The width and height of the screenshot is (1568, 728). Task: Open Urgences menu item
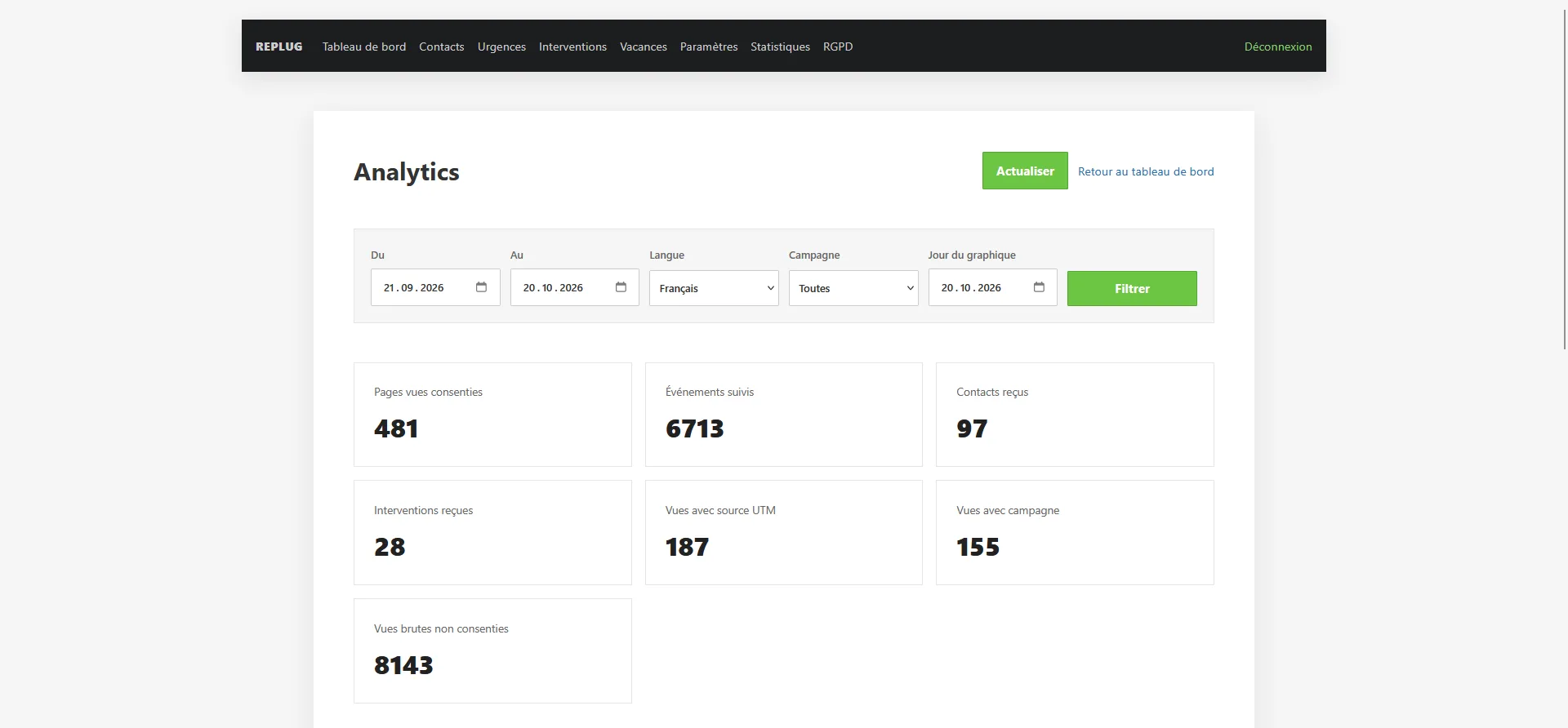coord(501,47)
